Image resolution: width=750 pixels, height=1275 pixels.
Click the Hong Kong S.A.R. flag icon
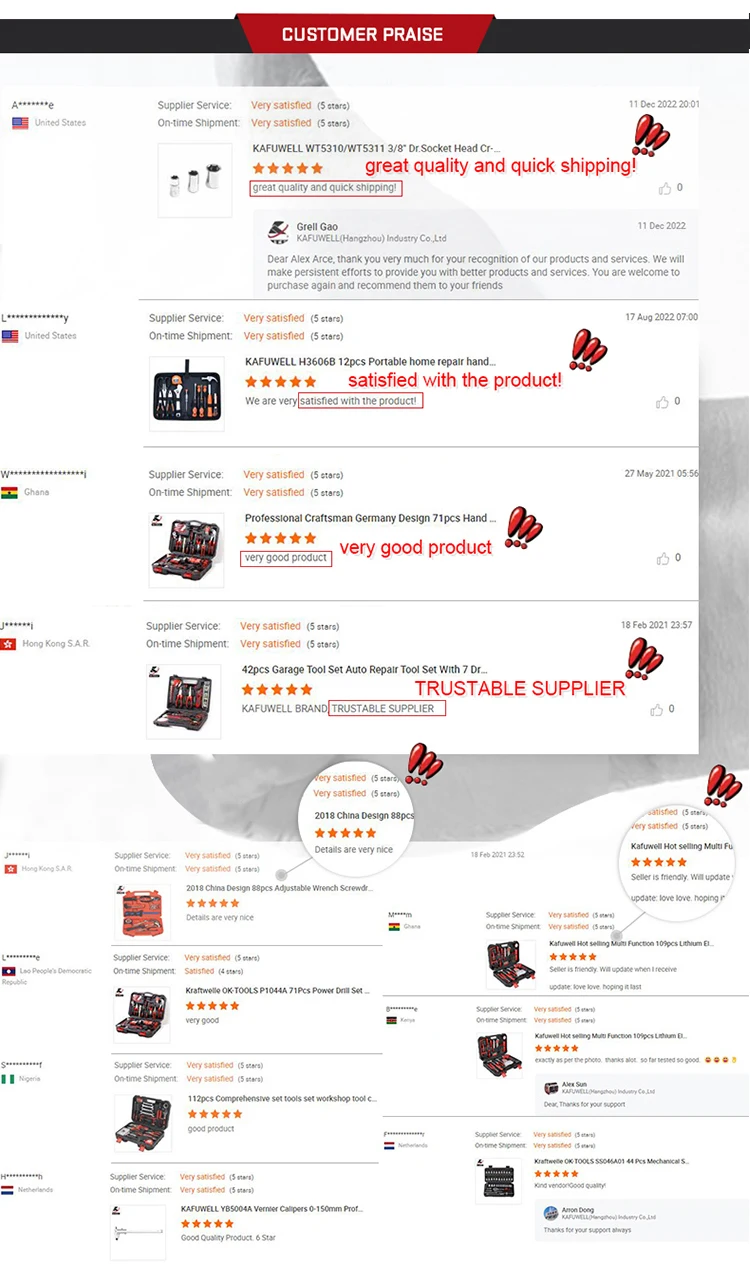point(9,644)
